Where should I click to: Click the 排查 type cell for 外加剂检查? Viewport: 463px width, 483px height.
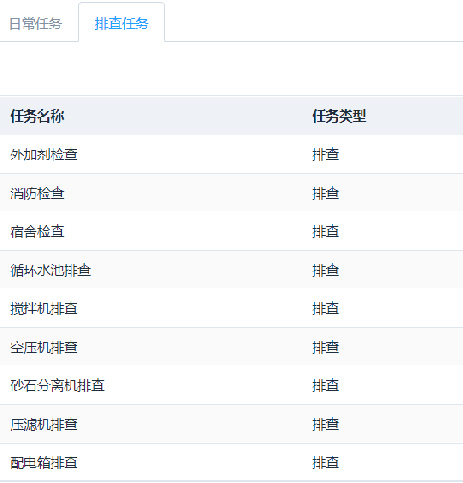coord(326,154)
